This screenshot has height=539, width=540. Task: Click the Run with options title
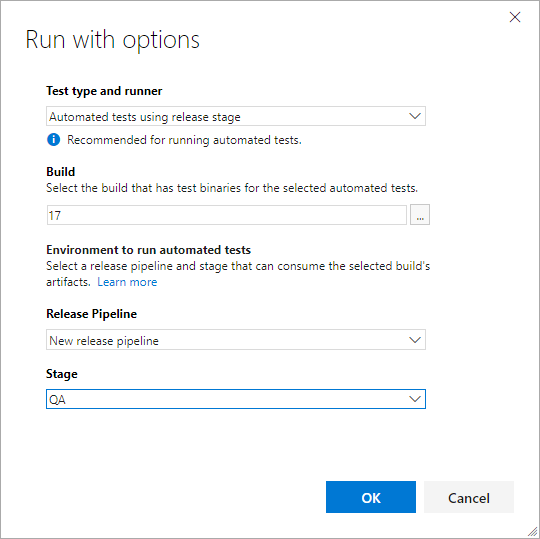click(x=113, y=40)
